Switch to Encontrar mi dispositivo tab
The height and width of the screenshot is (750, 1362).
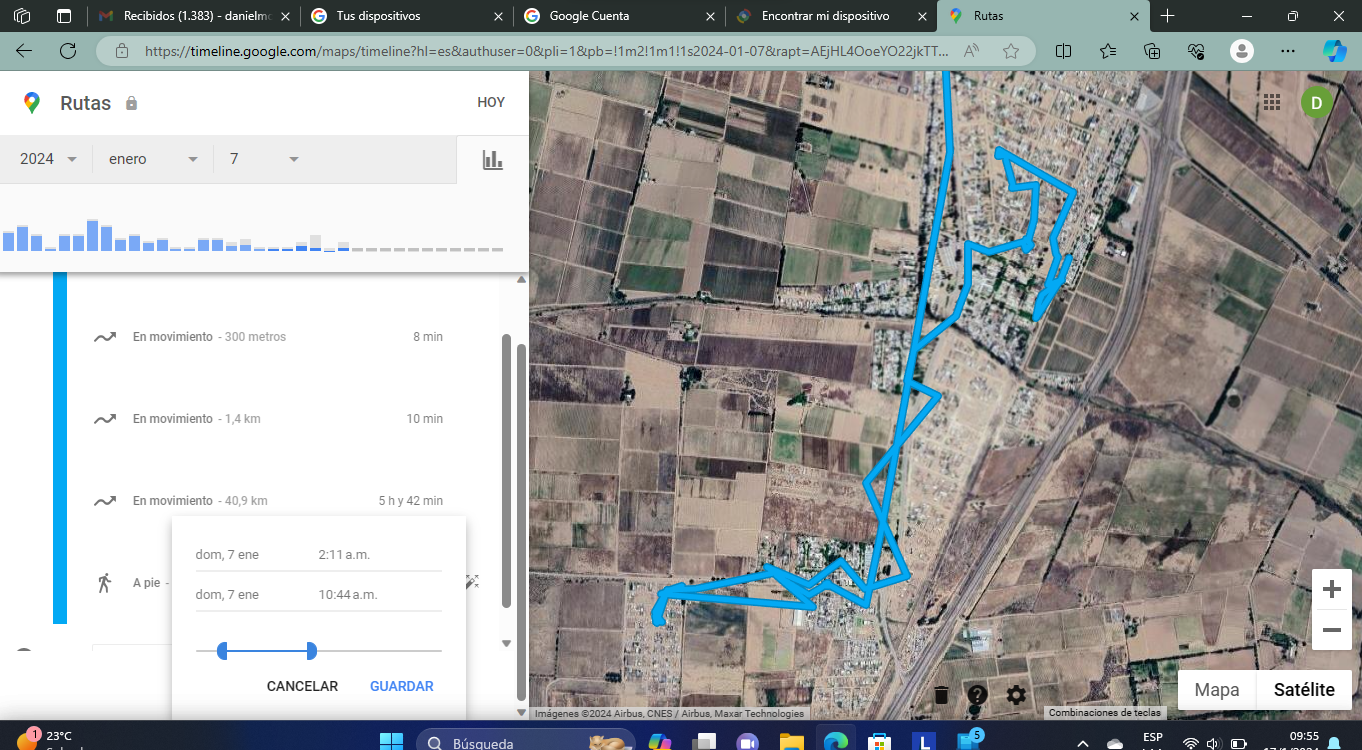(830, 16)
